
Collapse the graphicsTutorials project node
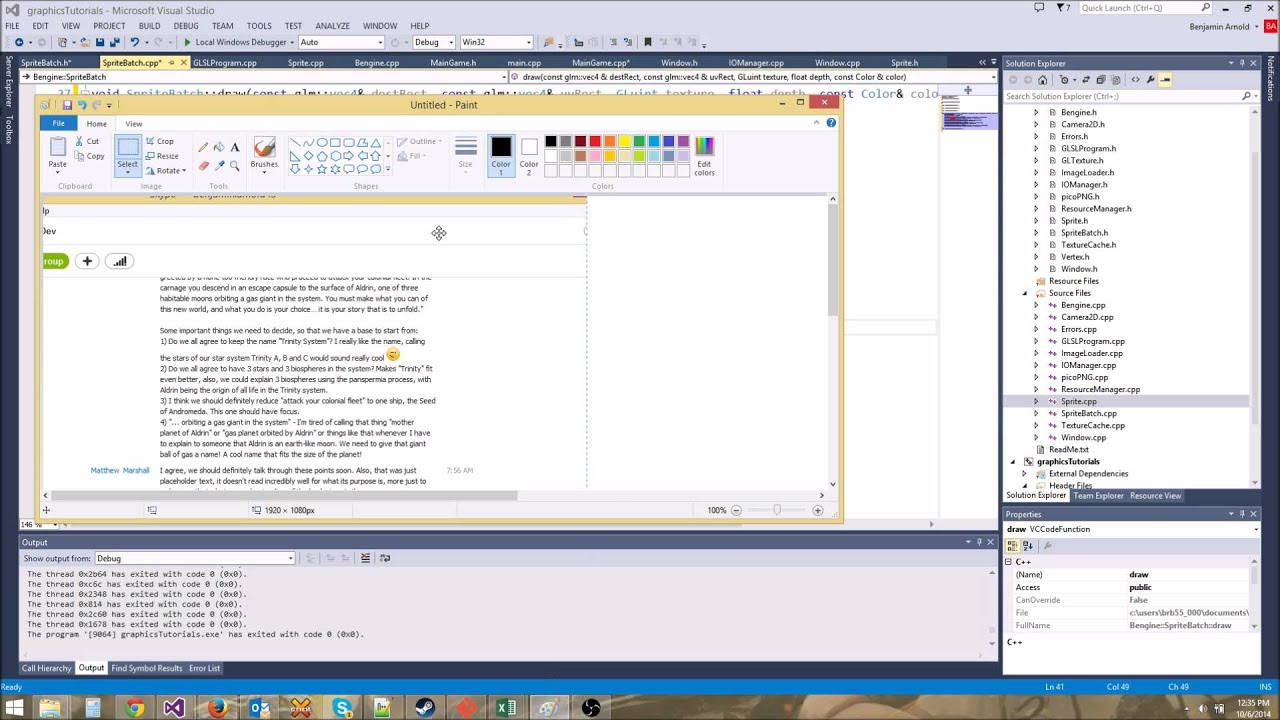[1012, 462]
